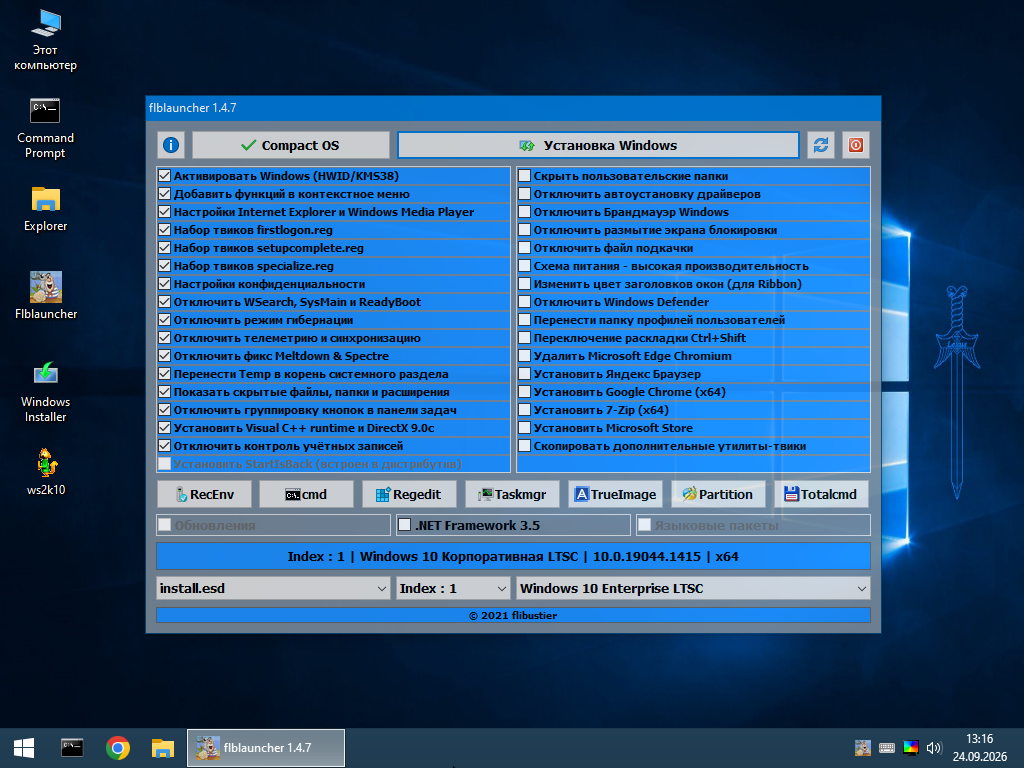
Task: Click the refresh arrows icon button
Action: (x=821, y=145)
